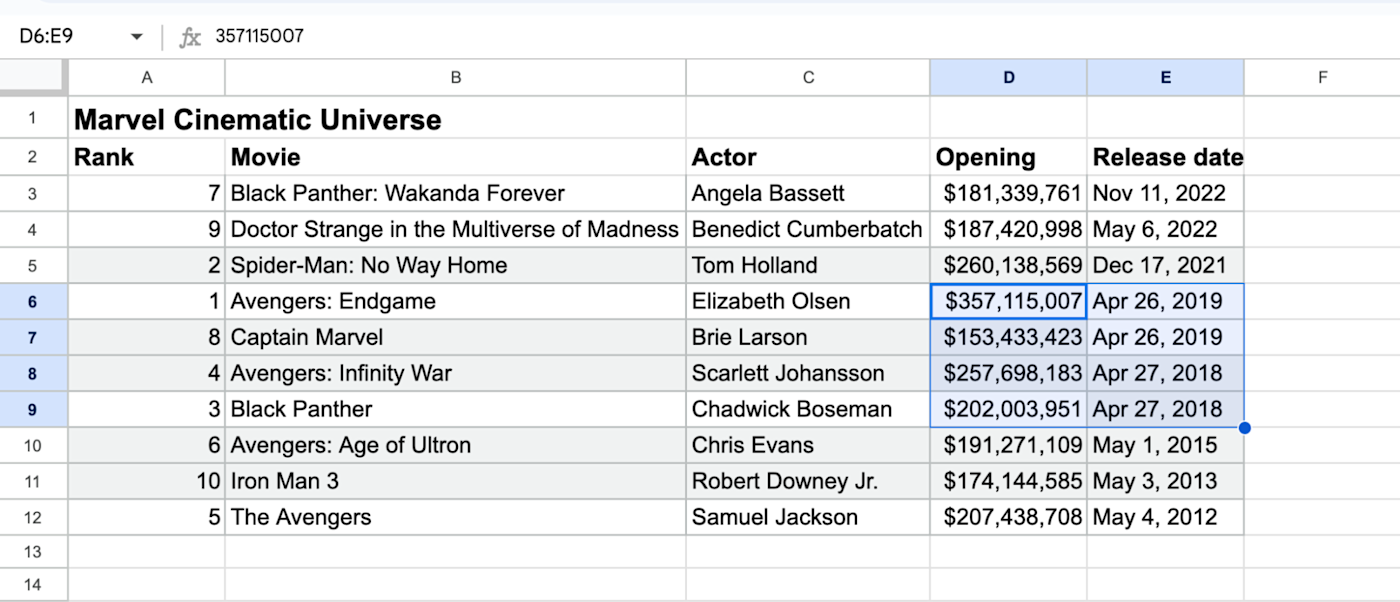The height and width of the screenshot is (602, 1400).
Task: Select column D header
Action: tap(1008, 77)
